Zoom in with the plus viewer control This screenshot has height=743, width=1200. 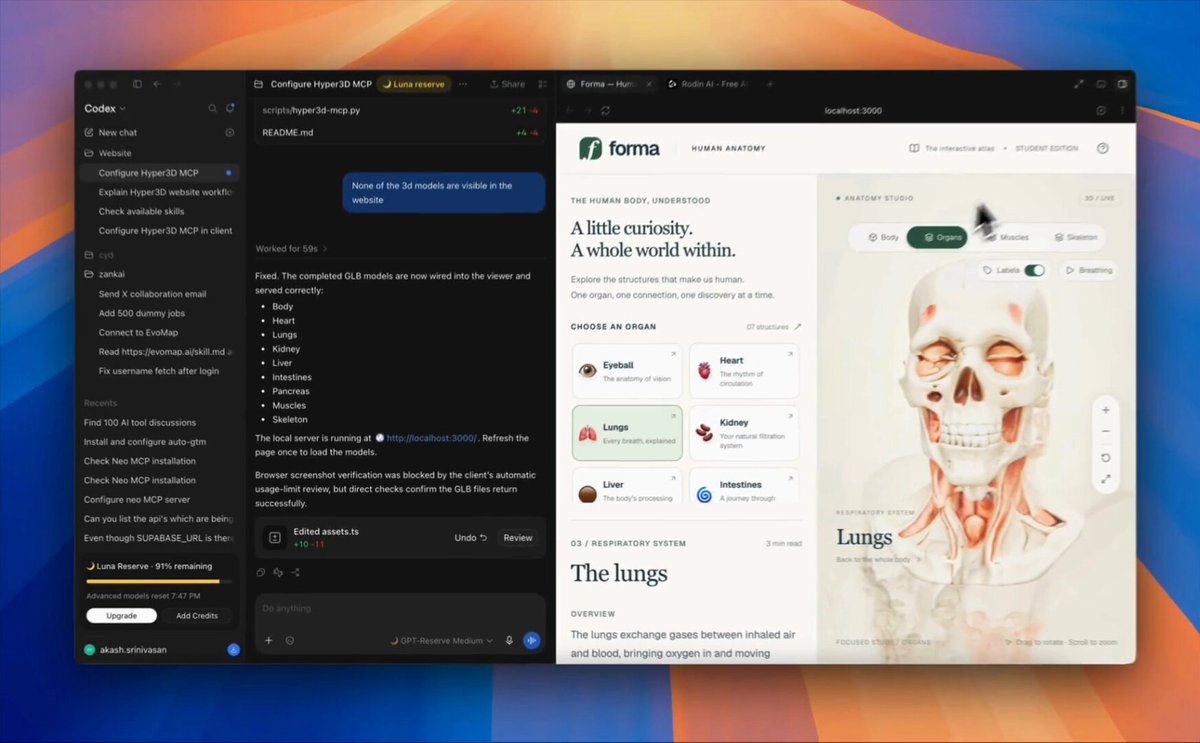pyautogui.click(x=1105, y=410)
